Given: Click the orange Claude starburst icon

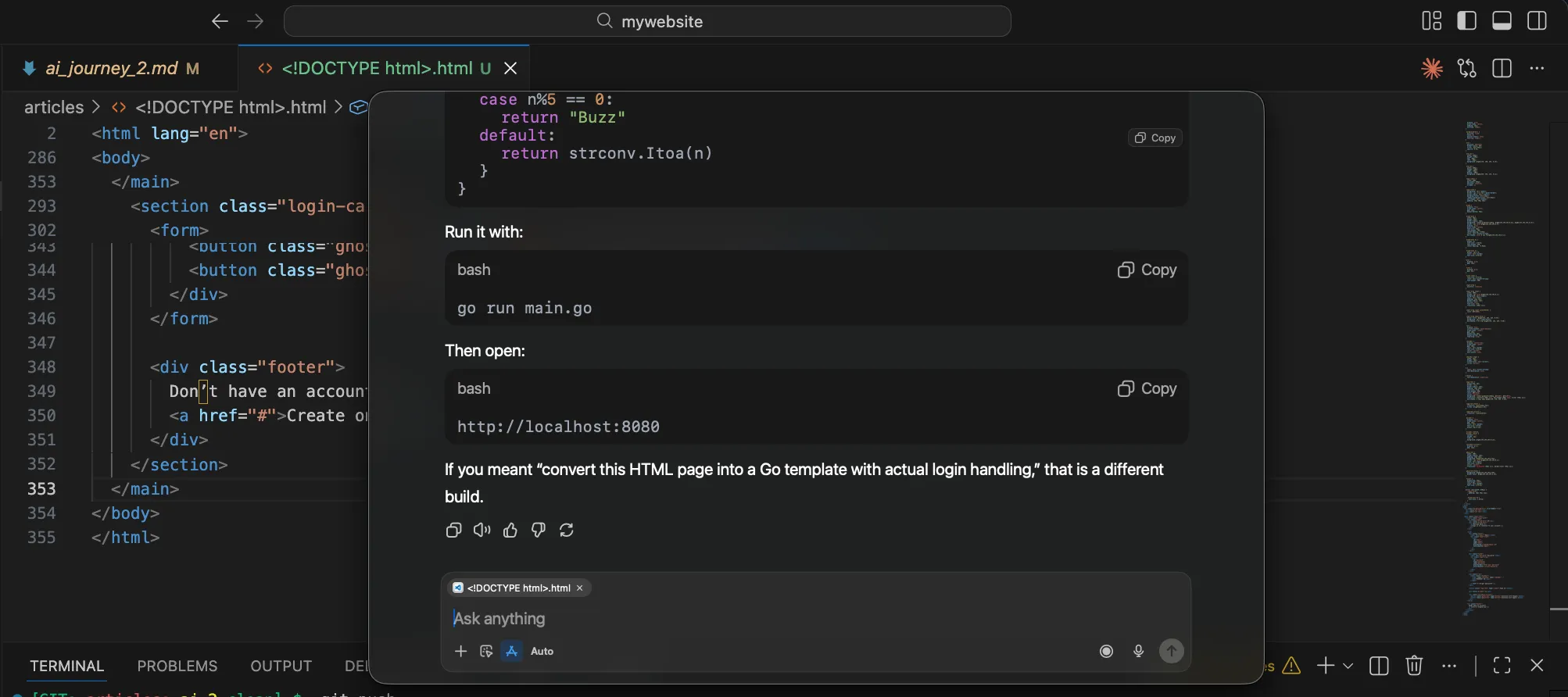Looking at the screenshot, I should (1432, 69).
